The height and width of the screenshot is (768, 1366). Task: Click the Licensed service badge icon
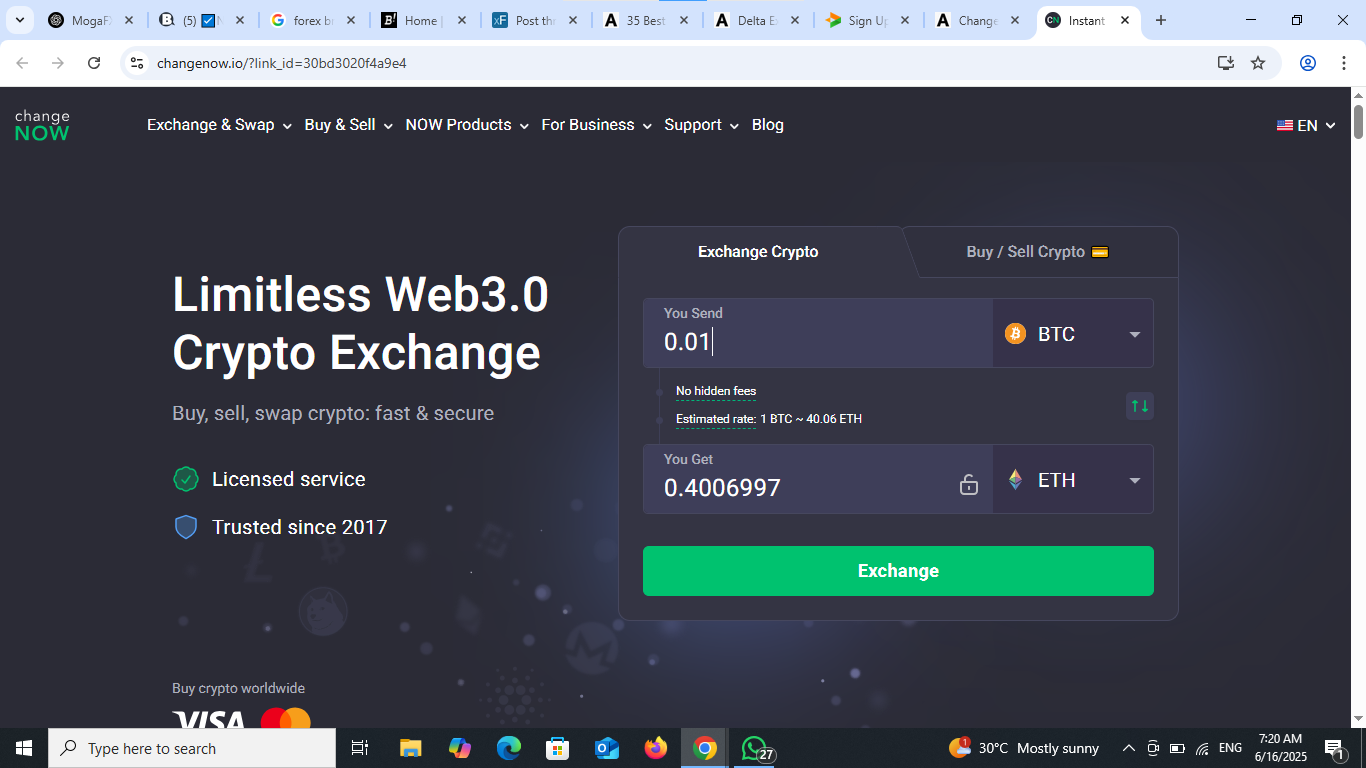[x=186, y=479]
